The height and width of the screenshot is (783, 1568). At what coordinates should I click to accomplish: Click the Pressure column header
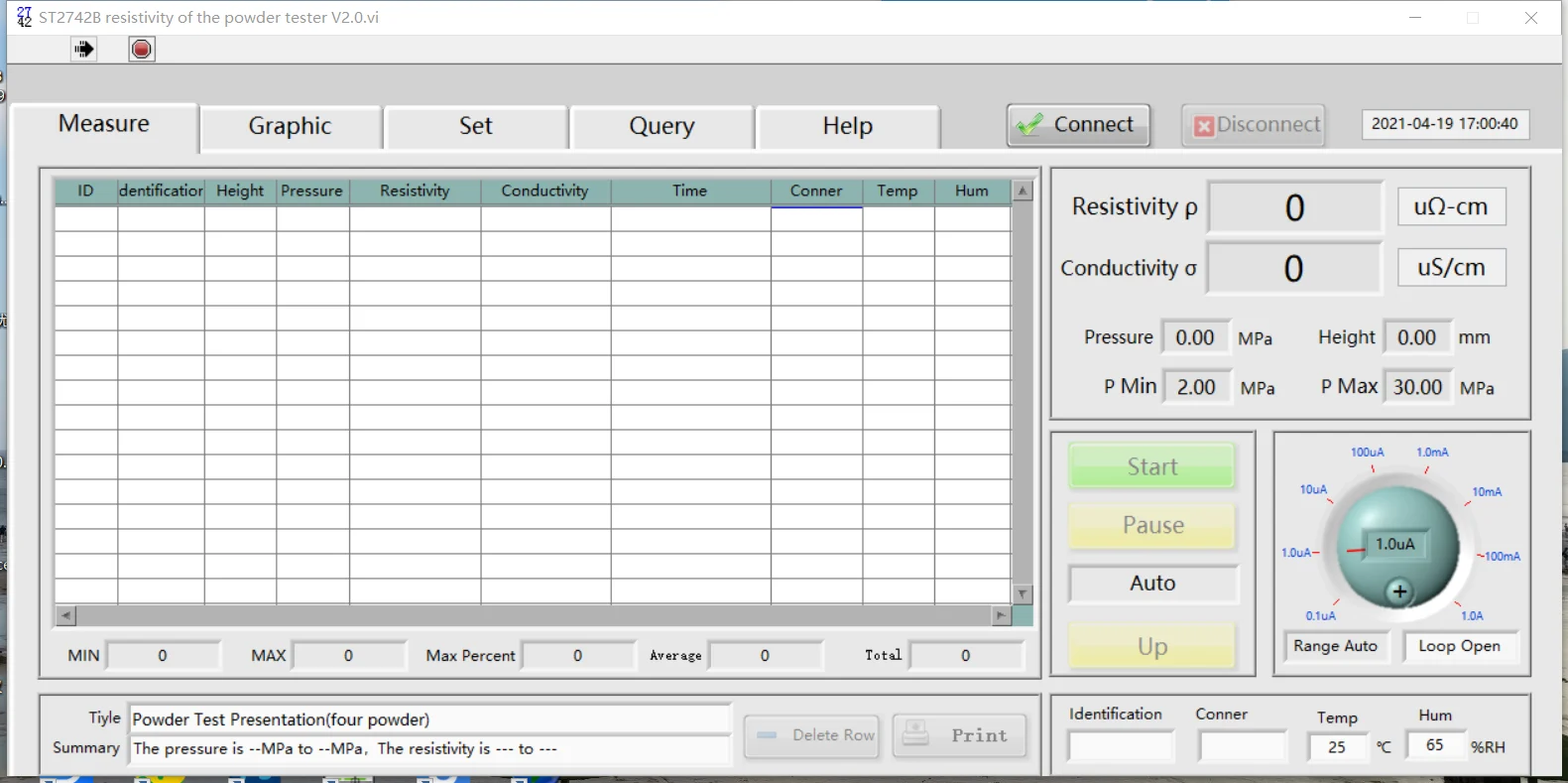coord(312,192)
